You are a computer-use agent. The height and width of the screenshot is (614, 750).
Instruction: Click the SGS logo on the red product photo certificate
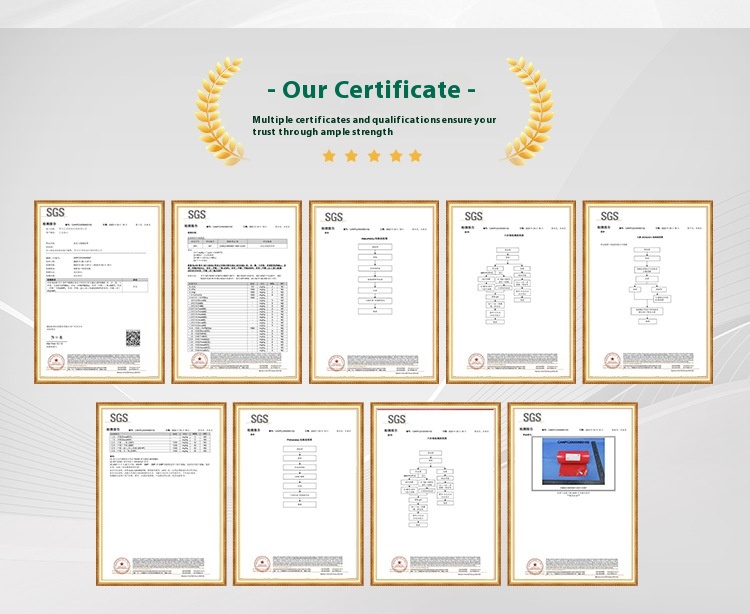tap(531, 417)
